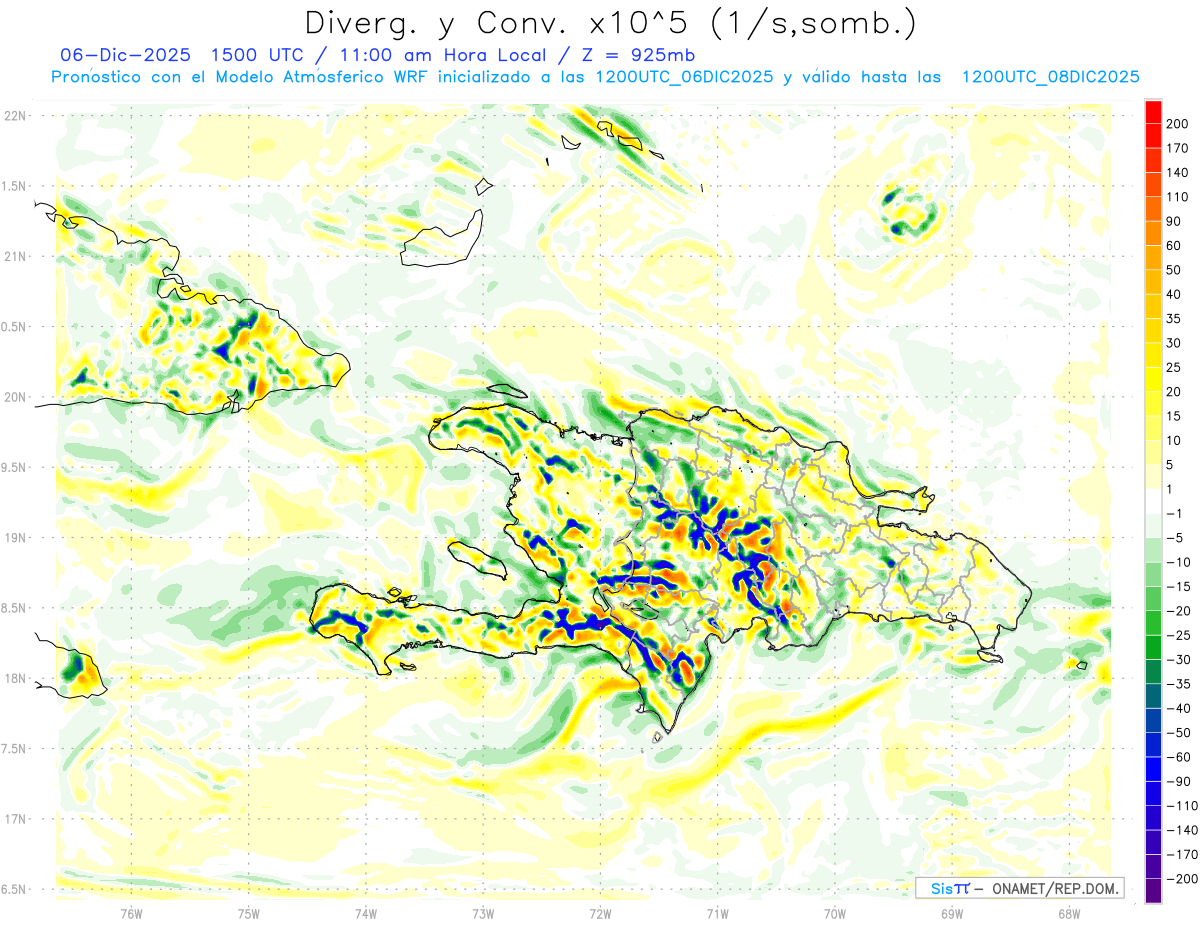Screen dimensions: 1200x927
Task: Click the longitude label '75W'
Action: click(x=248, y=914)
